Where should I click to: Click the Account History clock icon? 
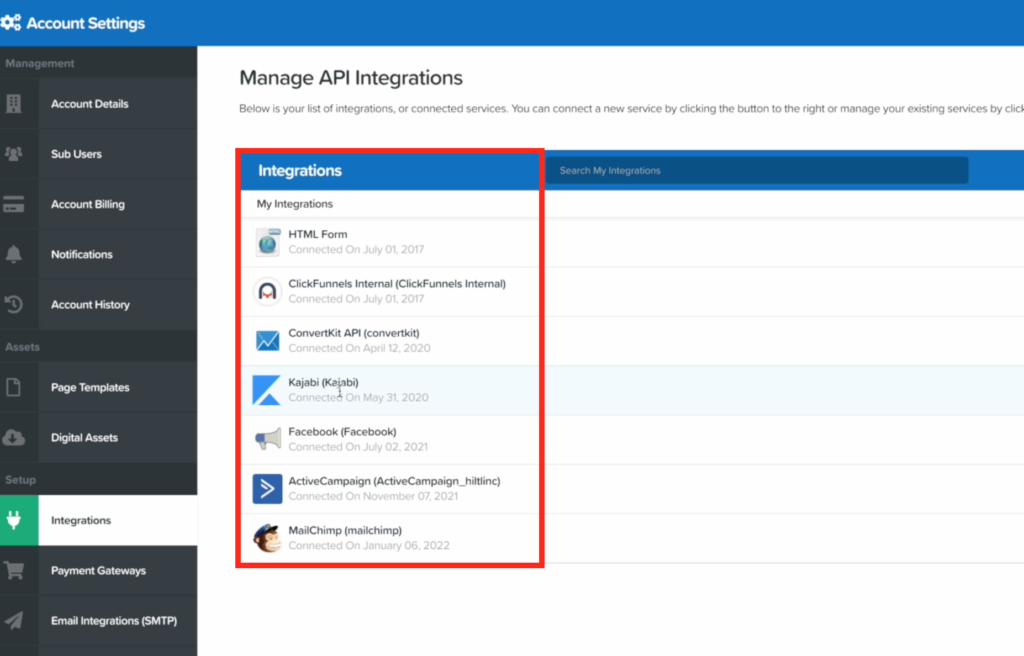[14, 304]
